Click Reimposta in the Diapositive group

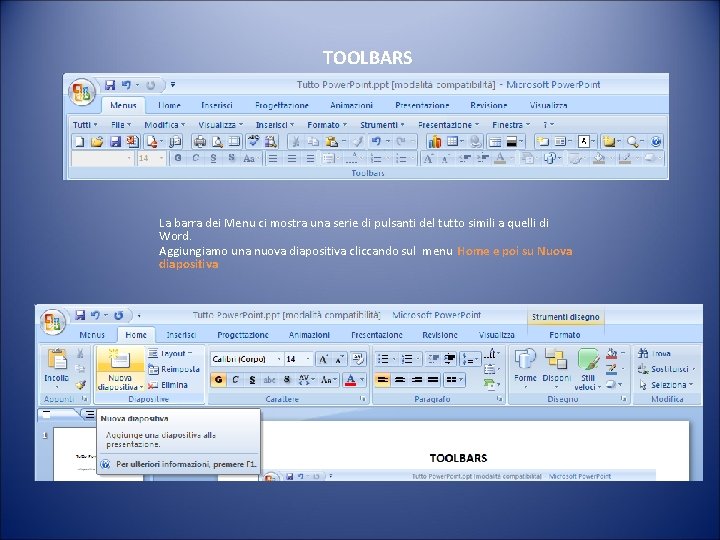point(174,369)
